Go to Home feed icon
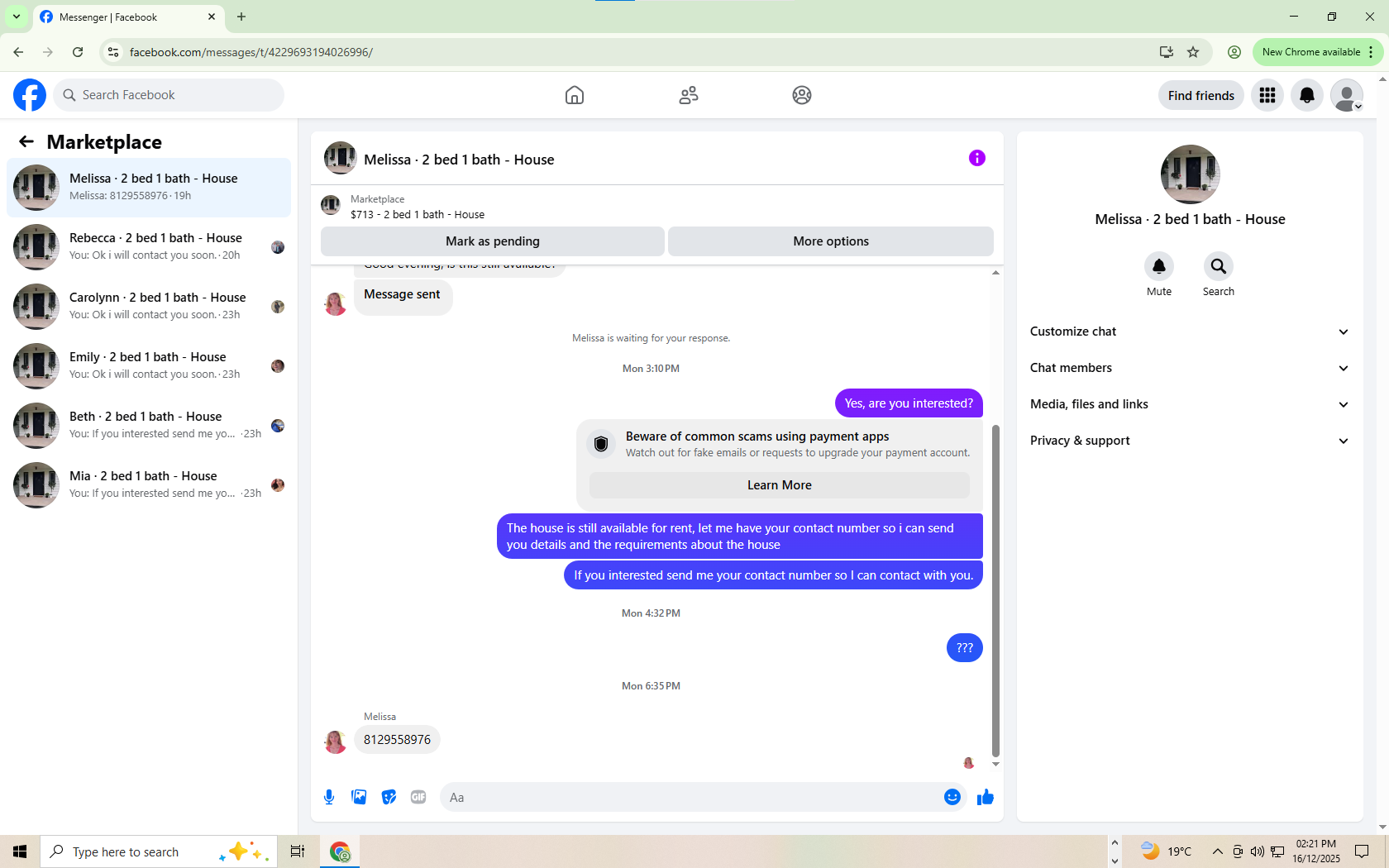Viewport: 1389px width, 868px height. 575,95
